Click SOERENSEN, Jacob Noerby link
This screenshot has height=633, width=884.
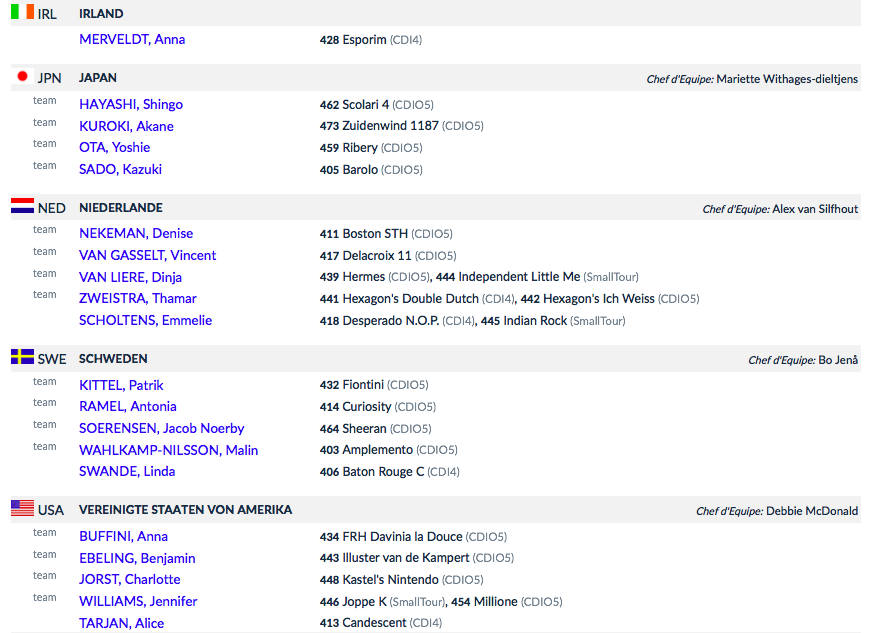(162, 428)
